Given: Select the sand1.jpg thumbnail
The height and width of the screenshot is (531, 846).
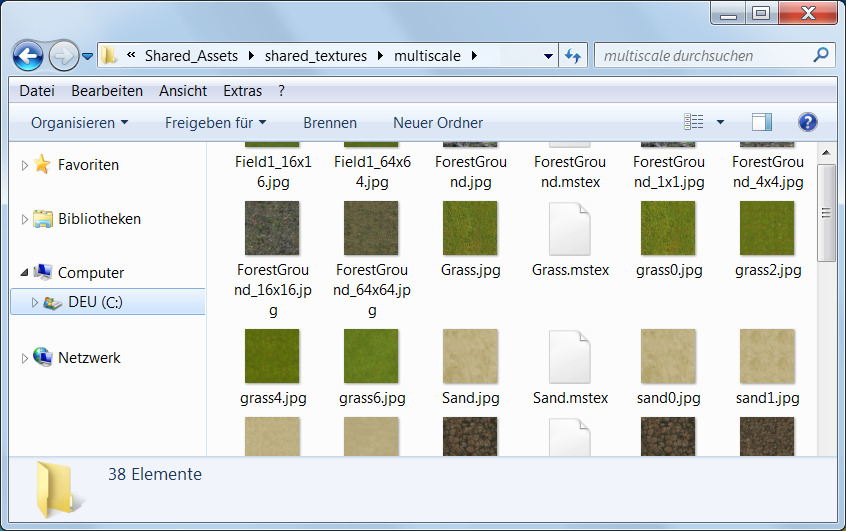Looking at the screenshot, I should click(x=767, y=356).
